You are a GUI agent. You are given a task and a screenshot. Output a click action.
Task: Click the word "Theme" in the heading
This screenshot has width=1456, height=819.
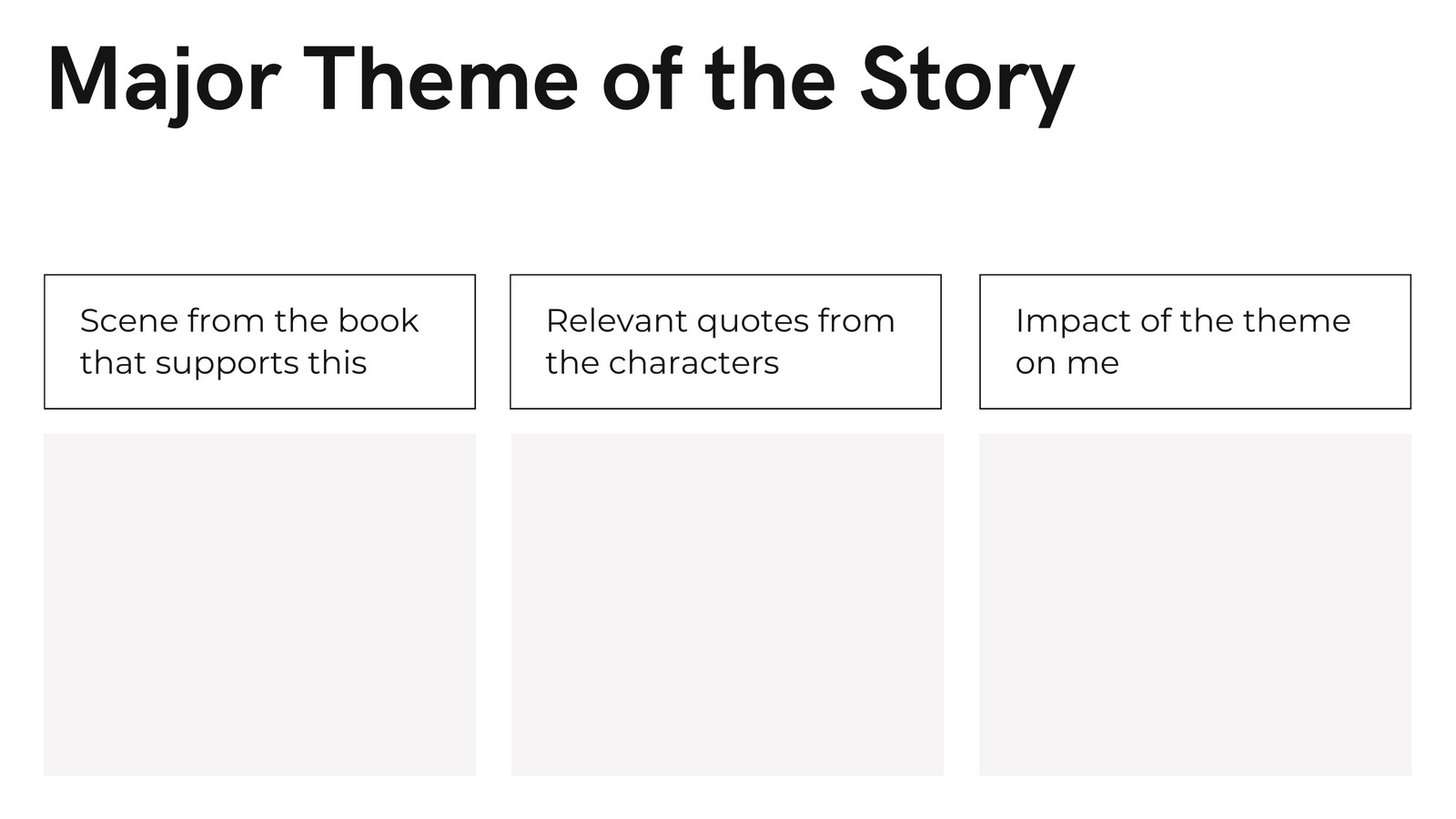440,80
